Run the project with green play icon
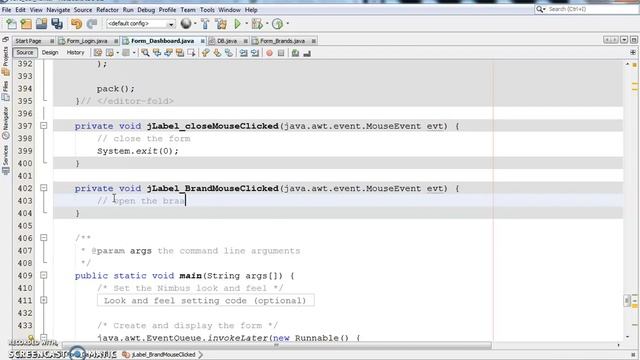 pyautogui.click(x=237, y=24)
